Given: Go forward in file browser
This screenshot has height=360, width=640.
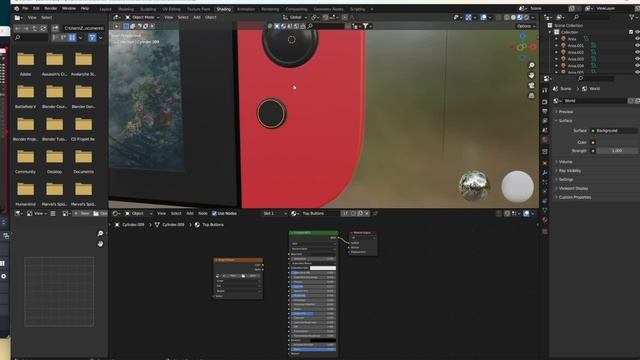Looking at the screenshot, I should point(26,28).
